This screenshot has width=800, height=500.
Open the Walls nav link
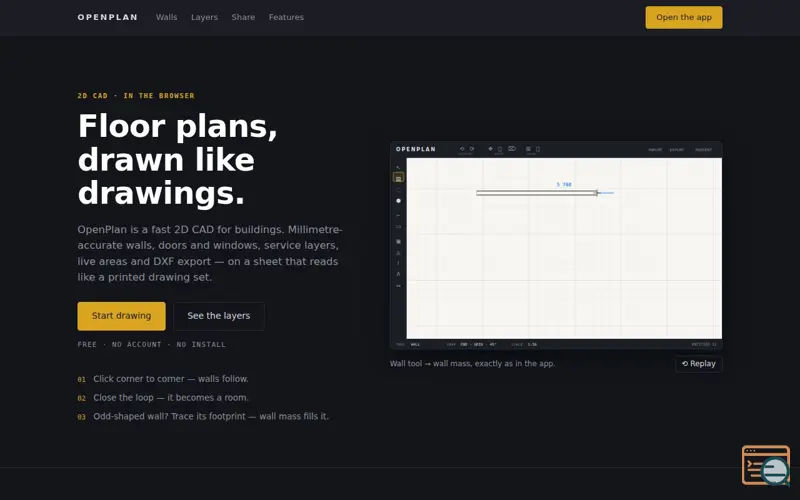click(x=166, y=17)
